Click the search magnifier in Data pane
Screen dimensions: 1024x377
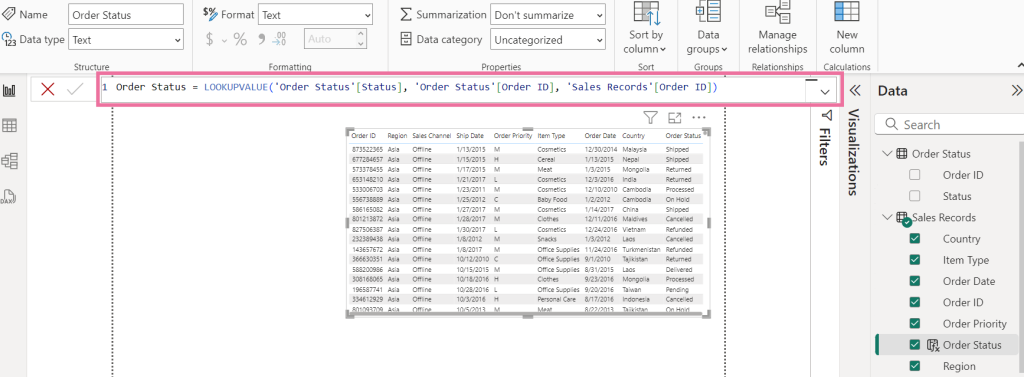(890, 125)
